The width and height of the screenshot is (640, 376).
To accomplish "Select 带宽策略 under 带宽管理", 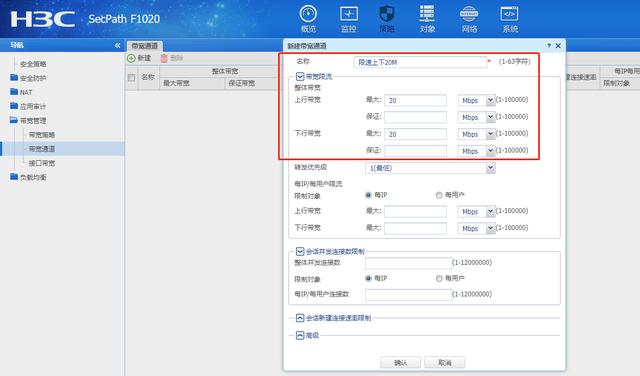I will [42, 135].
